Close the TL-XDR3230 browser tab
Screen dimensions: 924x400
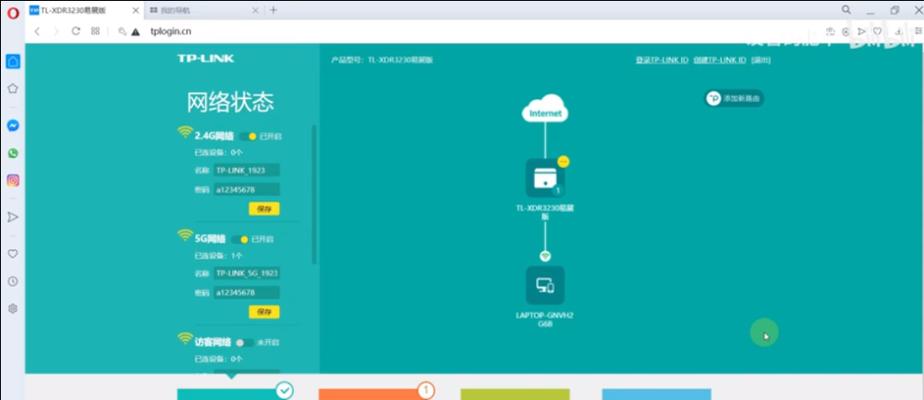136,11
